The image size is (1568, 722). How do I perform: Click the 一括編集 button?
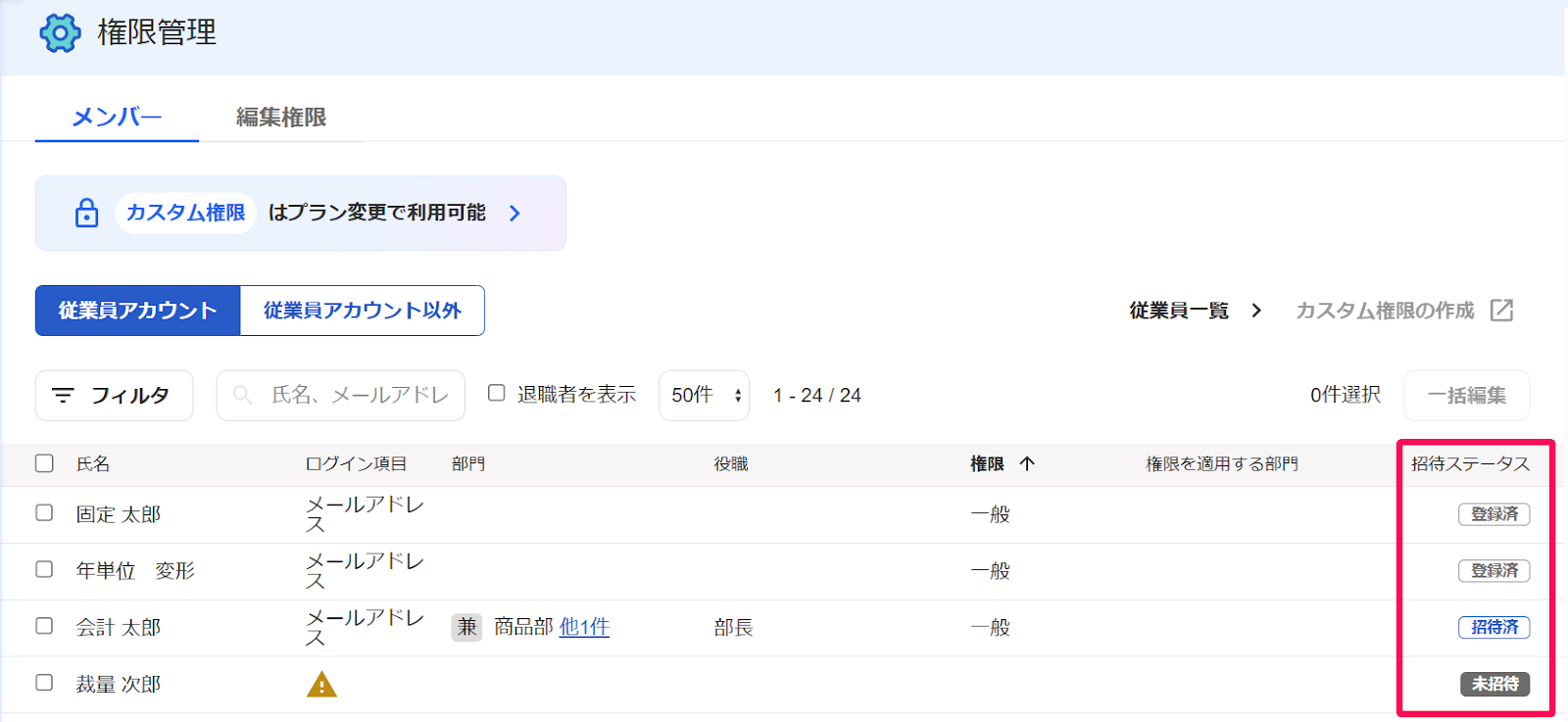[x=1466, y=396]
